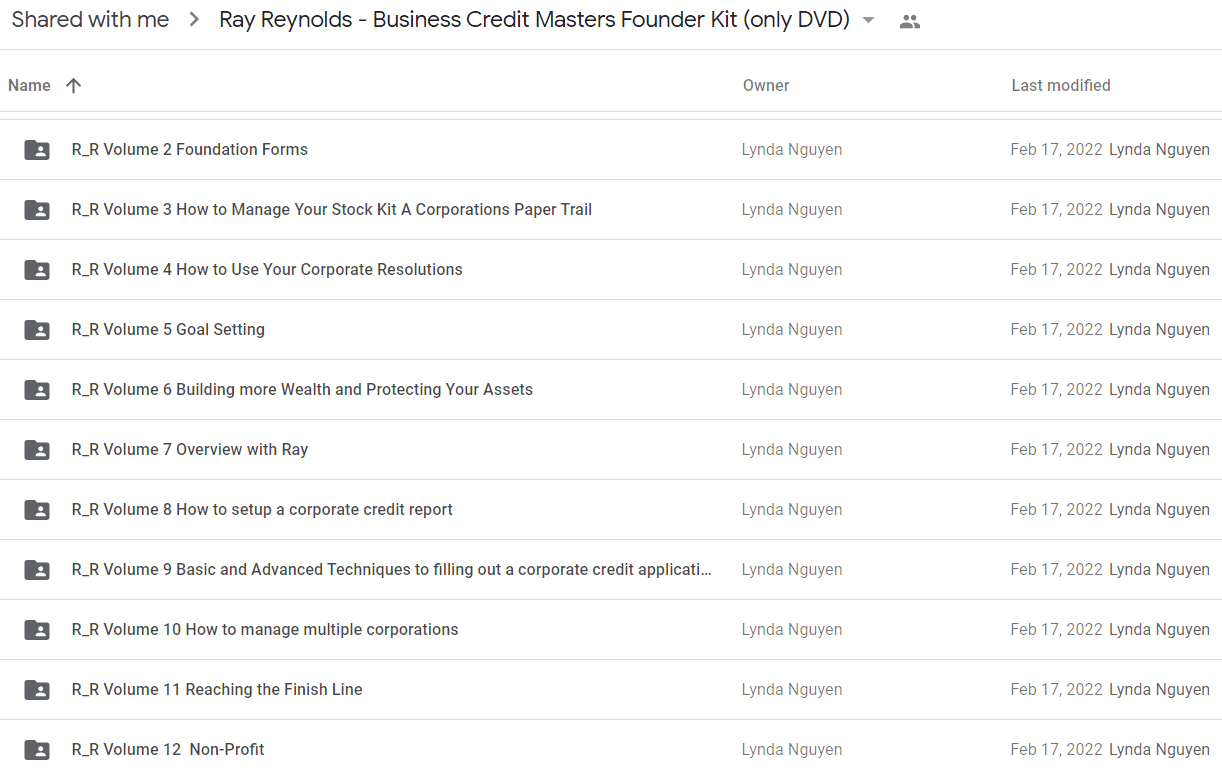The width and height of the screenshot is (1222, 773).
Task: Select R_R Volume 10 How to manage multiple corporations
Action: click(x=265, y=630)
